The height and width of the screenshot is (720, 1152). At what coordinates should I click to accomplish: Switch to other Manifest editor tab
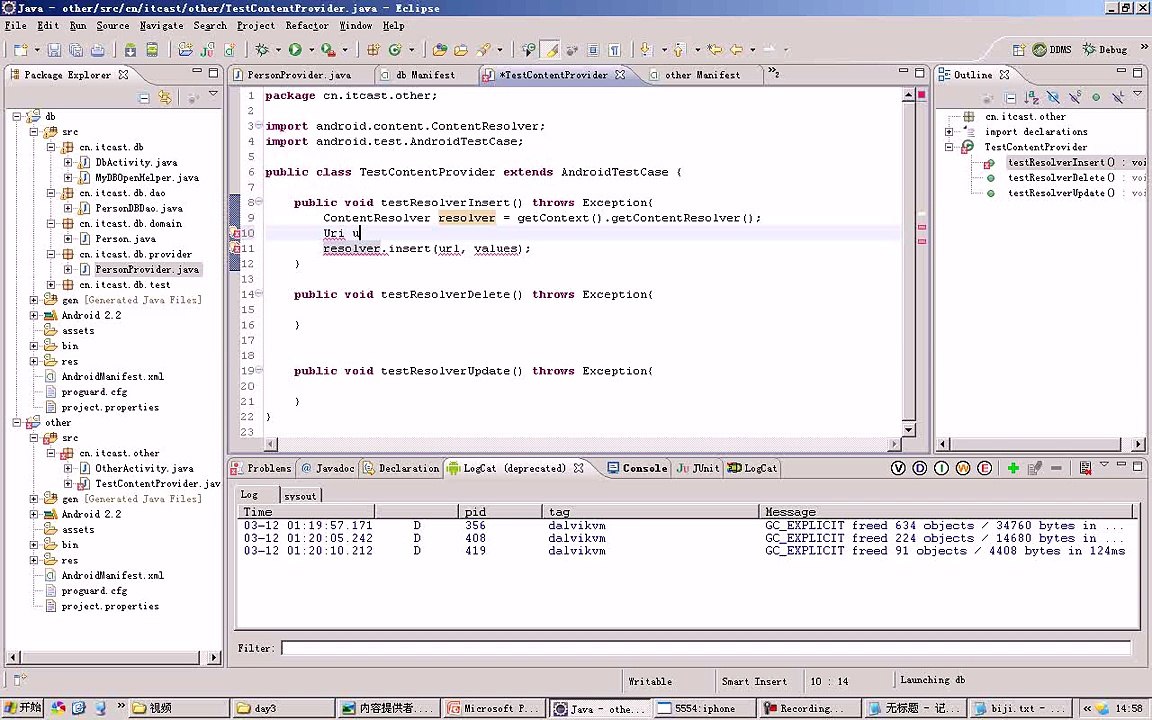click(x=702, y=75)
